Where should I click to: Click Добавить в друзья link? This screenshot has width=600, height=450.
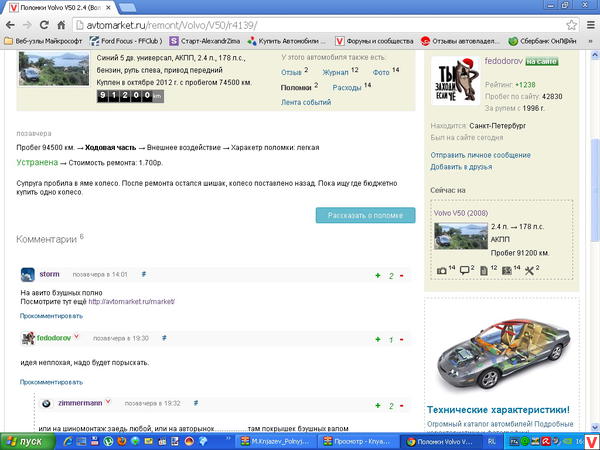pyautogui.click(x=461, y=167)
